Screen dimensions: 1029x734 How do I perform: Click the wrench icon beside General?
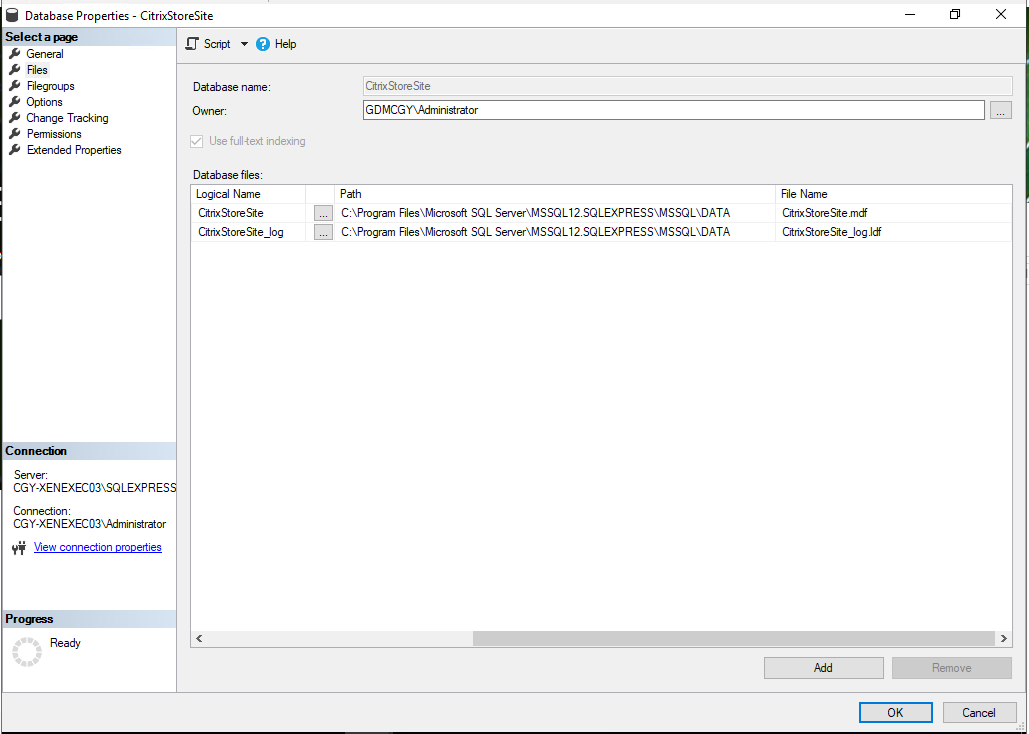pos(15,53)
